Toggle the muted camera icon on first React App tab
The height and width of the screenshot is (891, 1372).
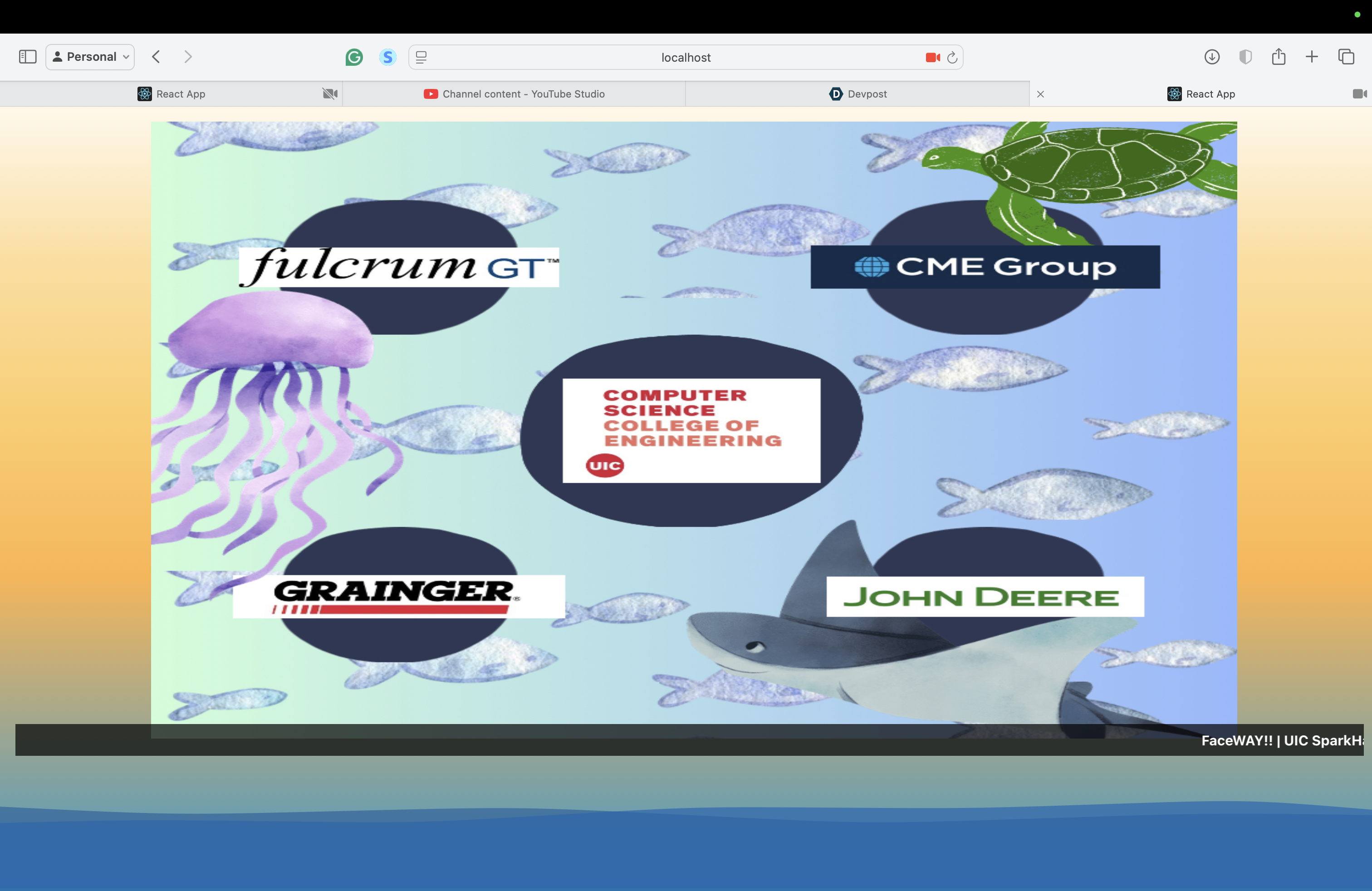click(330, 94)
